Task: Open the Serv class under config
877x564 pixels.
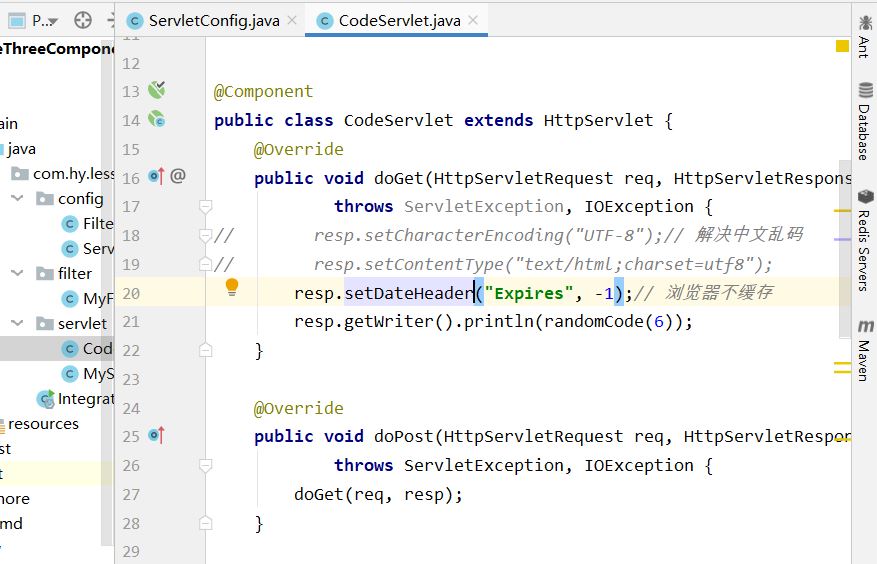Action: 87,248
